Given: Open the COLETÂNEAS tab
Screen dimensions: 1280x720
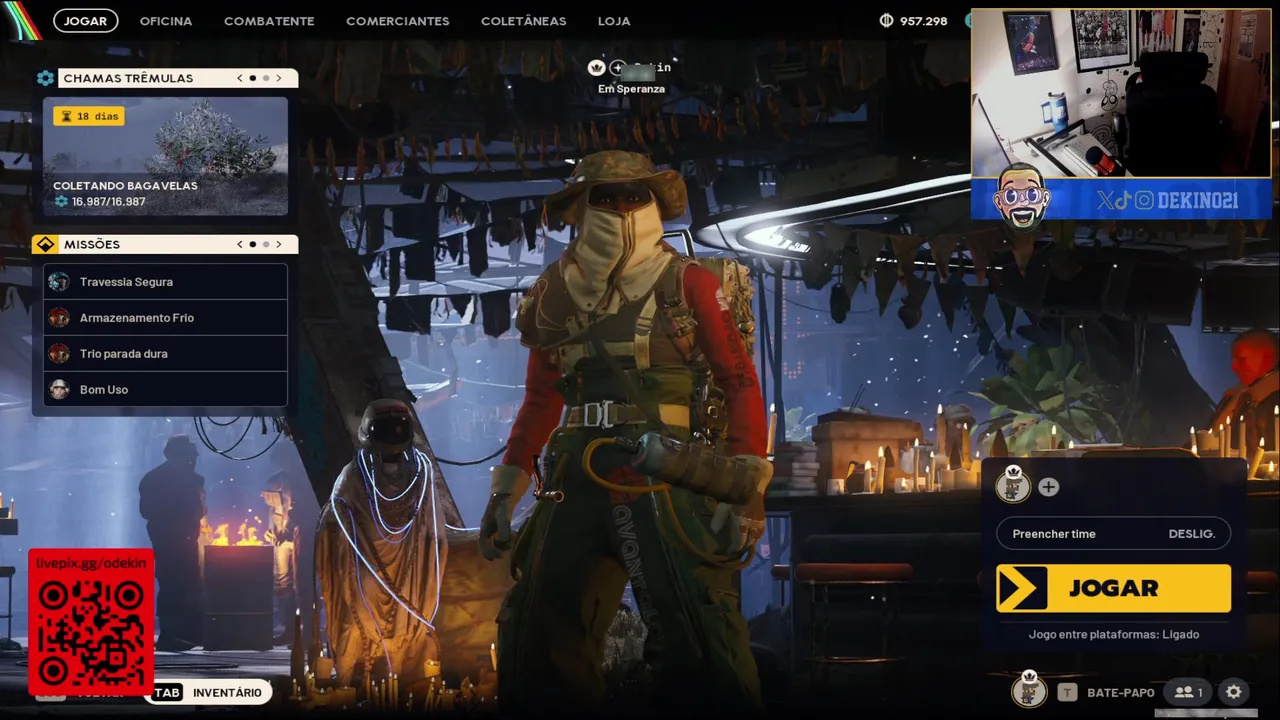Looking at the screenshot, I should click(523, 21).
